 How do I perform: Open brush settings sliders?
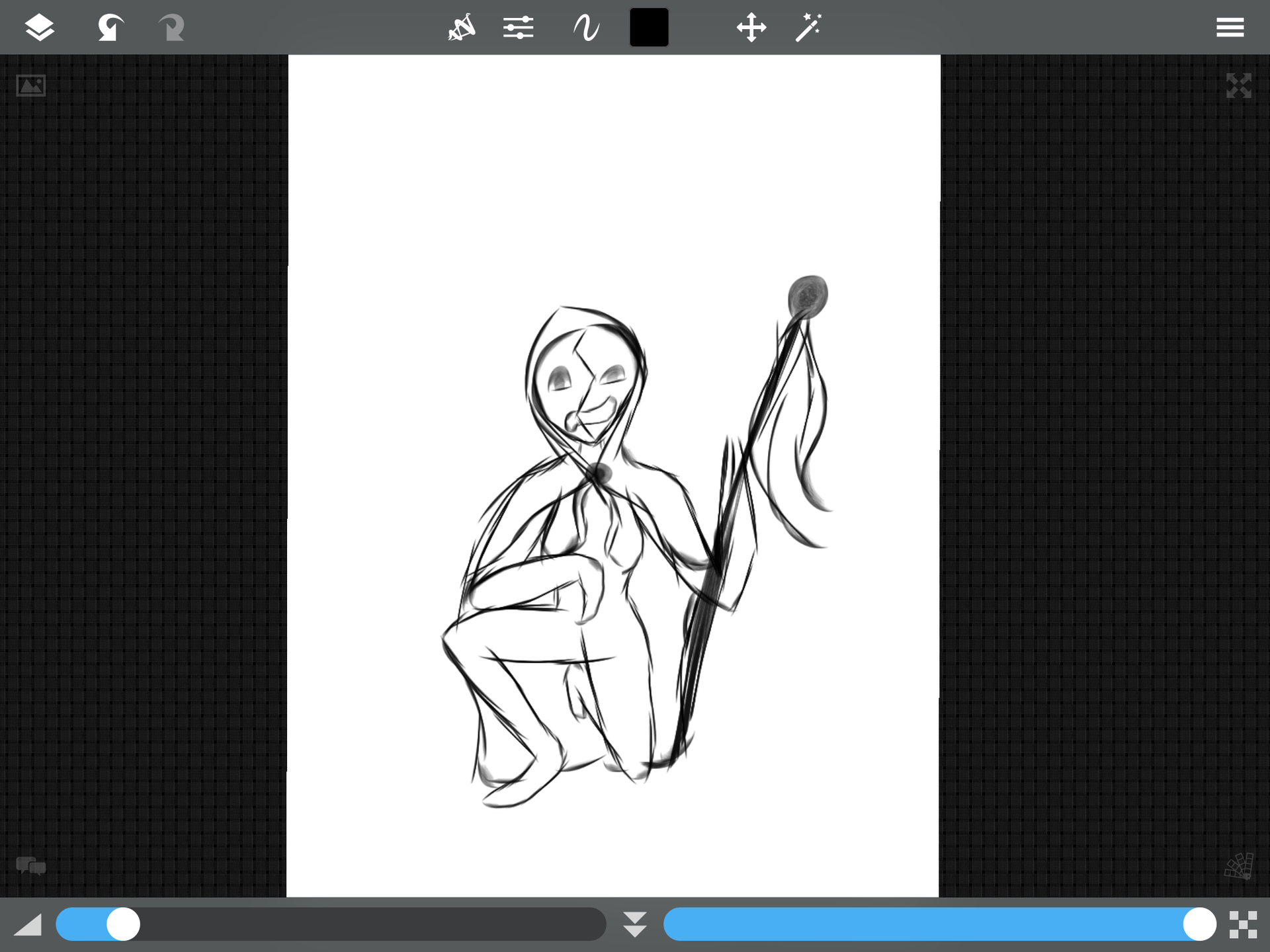click(x=518, y=28)
